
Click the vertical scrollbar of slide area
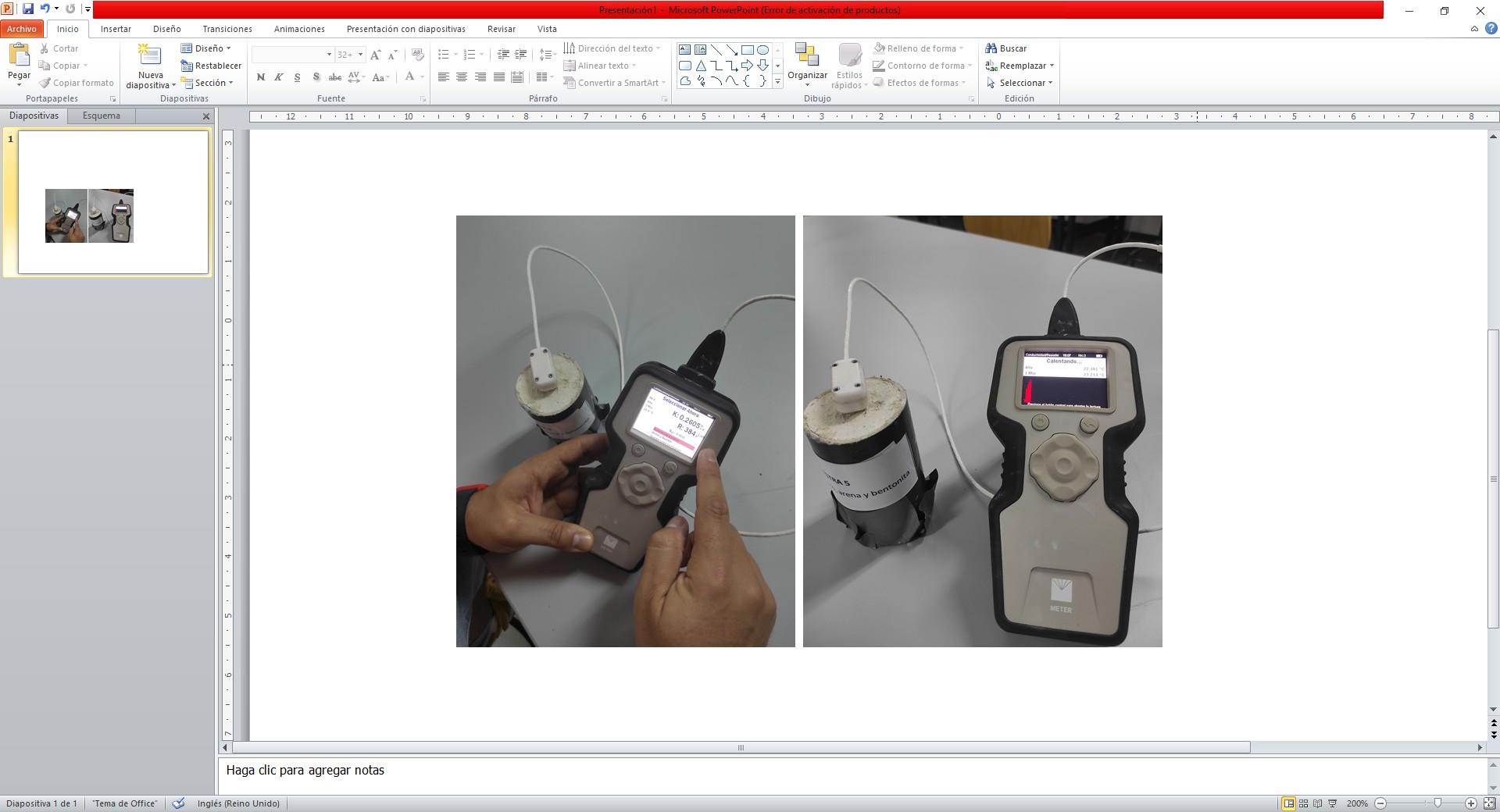pos(1494,479)
